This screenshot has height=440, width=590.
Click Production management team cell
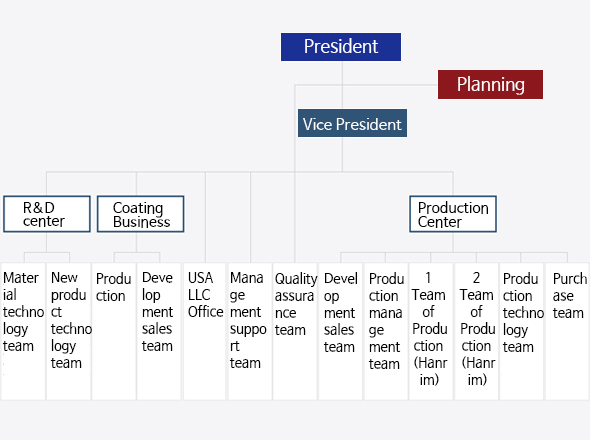click(x=386, y=331)
